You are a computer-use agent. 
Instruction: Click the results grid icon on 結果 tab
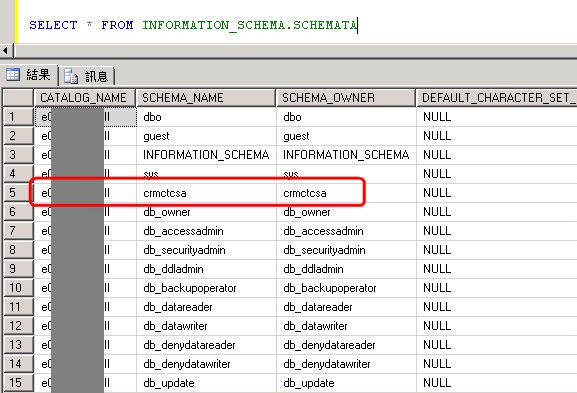click(13, 75)
